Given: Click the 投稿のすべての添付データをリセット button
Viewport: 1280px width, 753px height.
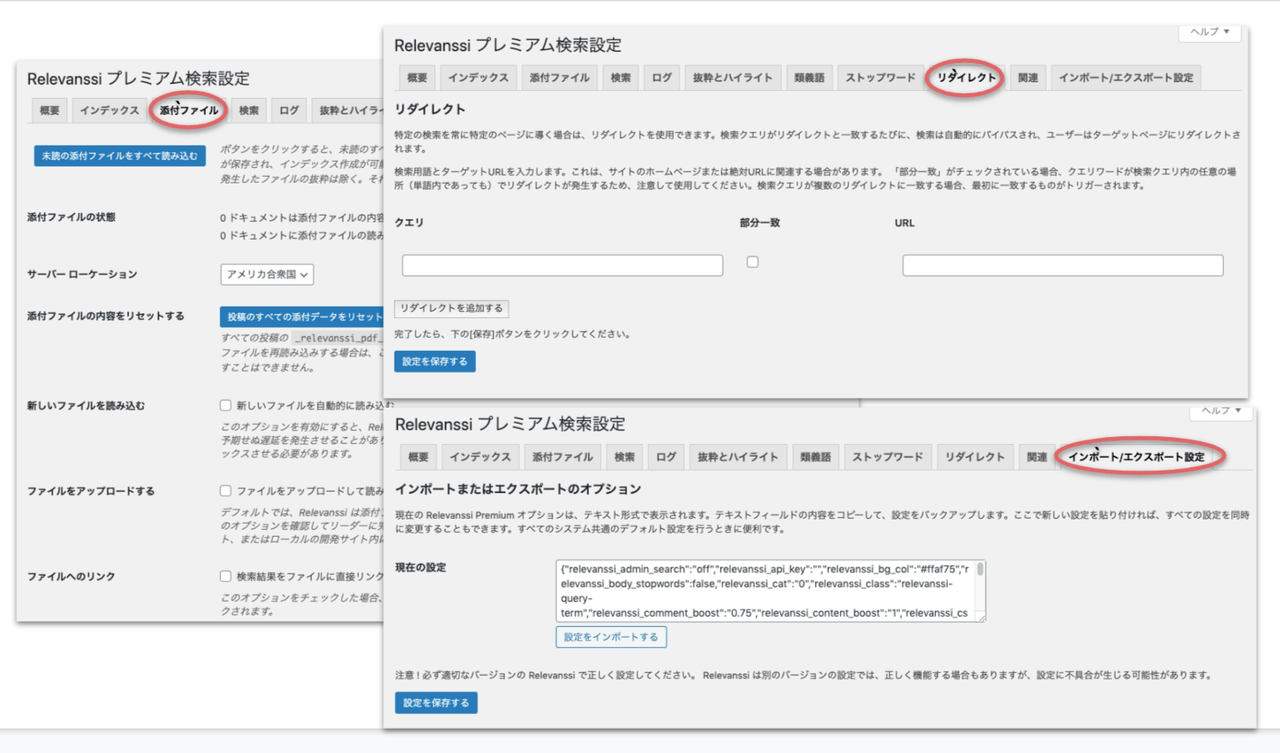Looking at the screenshot, I should pos(302,317).
